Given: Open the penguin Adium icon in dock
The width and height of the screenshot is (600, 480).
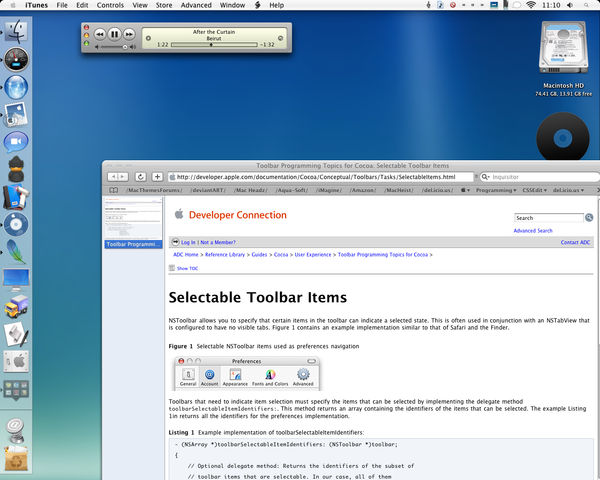Looking at the screenshot, I should (x=16, y=168).
